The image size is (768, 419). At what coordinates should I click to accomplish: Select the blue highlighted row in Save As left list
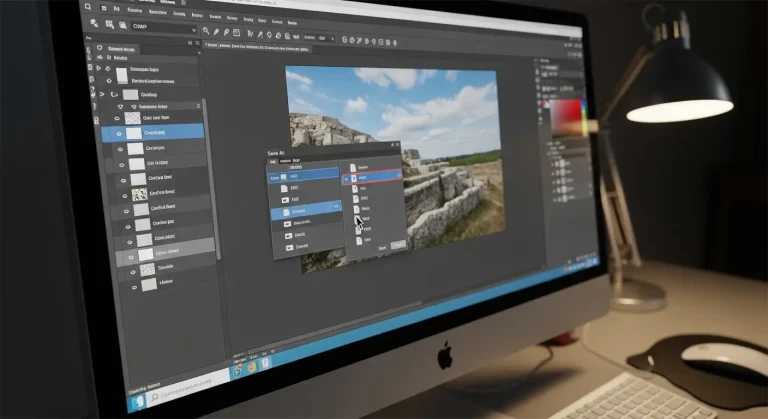306,211
